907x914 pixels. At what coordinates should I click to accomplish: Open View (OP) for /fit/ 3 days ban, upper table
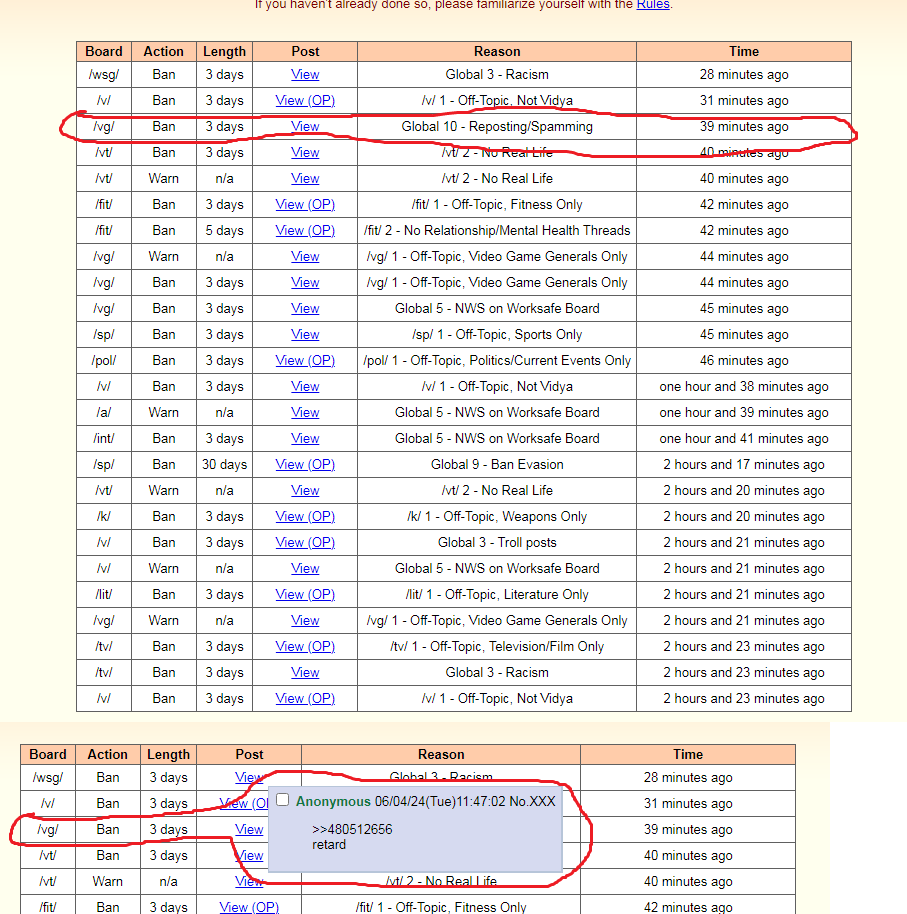305,205
